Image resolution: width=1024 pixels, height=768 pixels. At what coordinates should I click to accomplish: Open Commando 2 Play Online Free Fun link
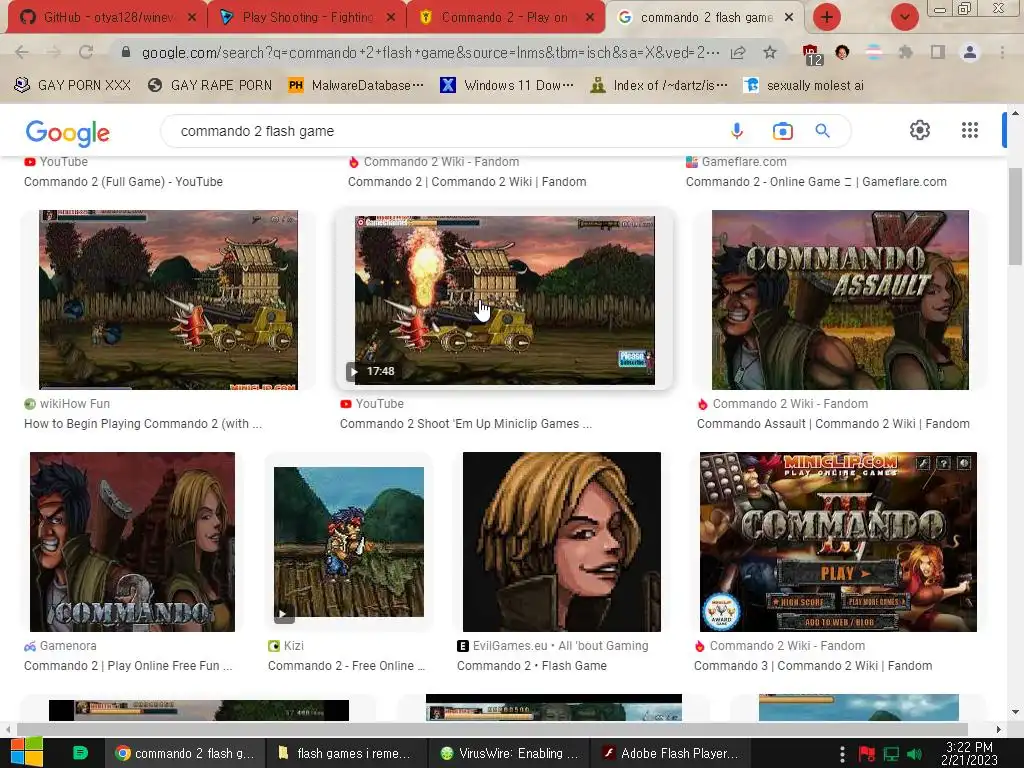point(128,665)
